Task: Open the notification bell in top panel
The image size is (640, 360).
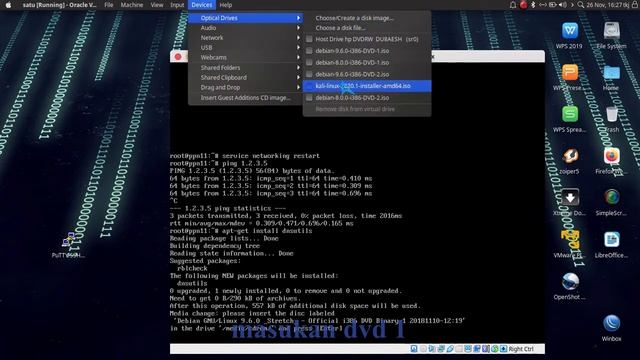Action: click(513, 5)
